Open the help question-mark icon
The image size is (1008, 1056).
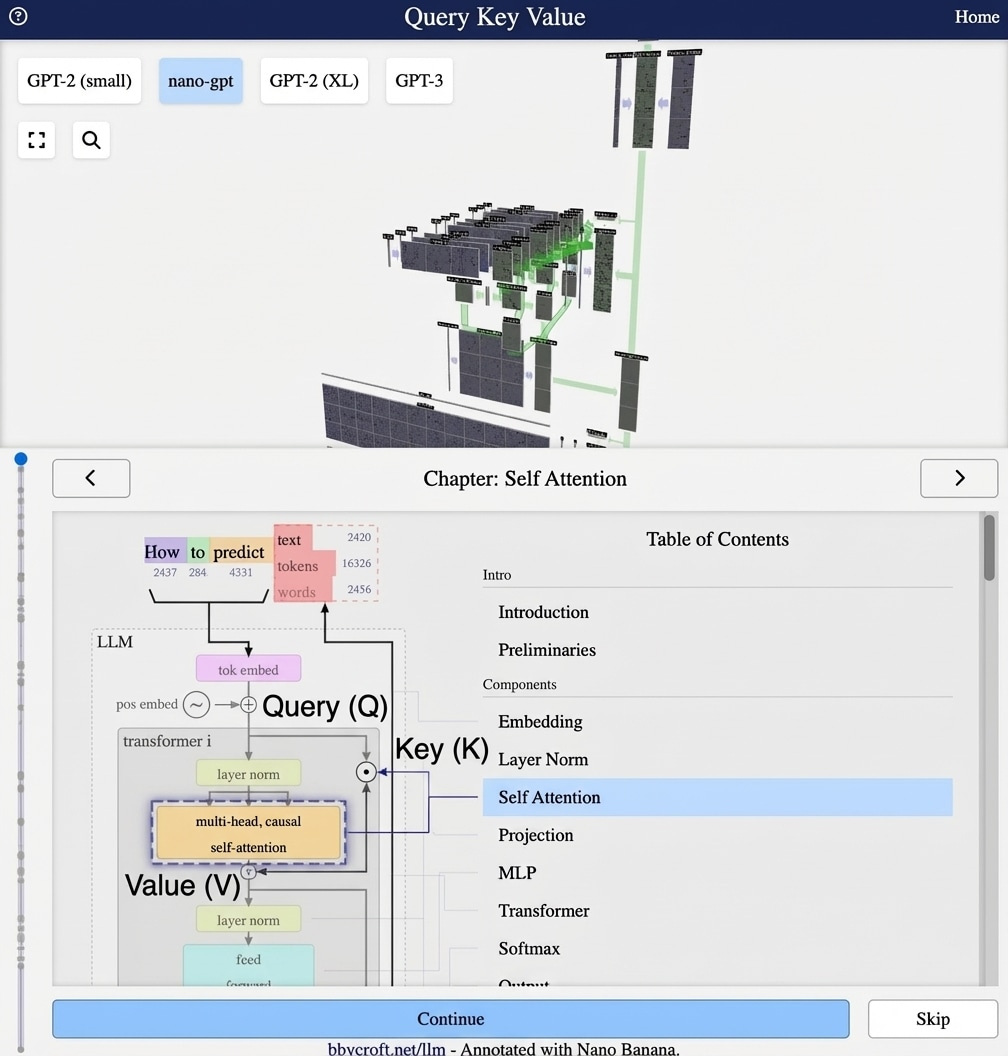17,16
